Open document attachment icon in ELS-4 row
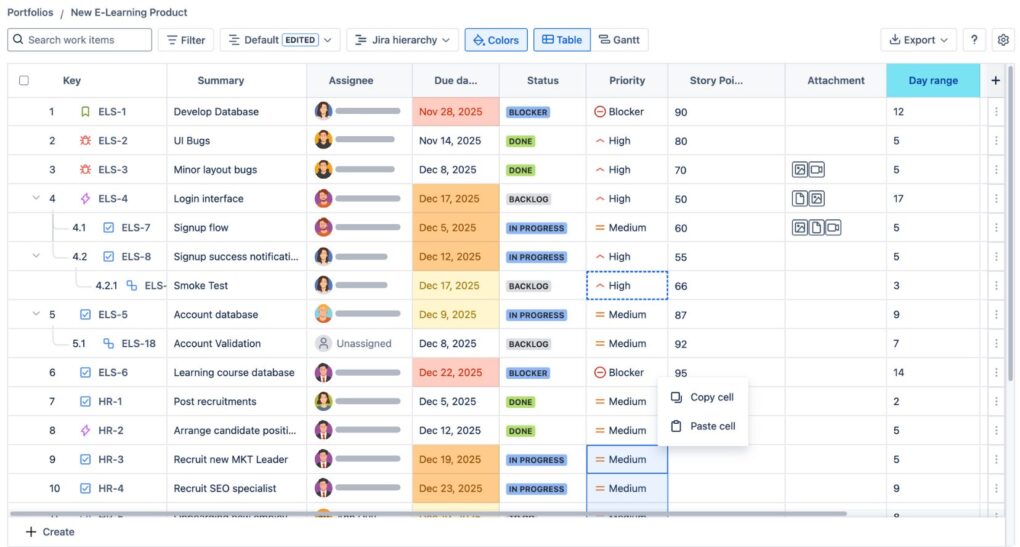 pos(799,198)
